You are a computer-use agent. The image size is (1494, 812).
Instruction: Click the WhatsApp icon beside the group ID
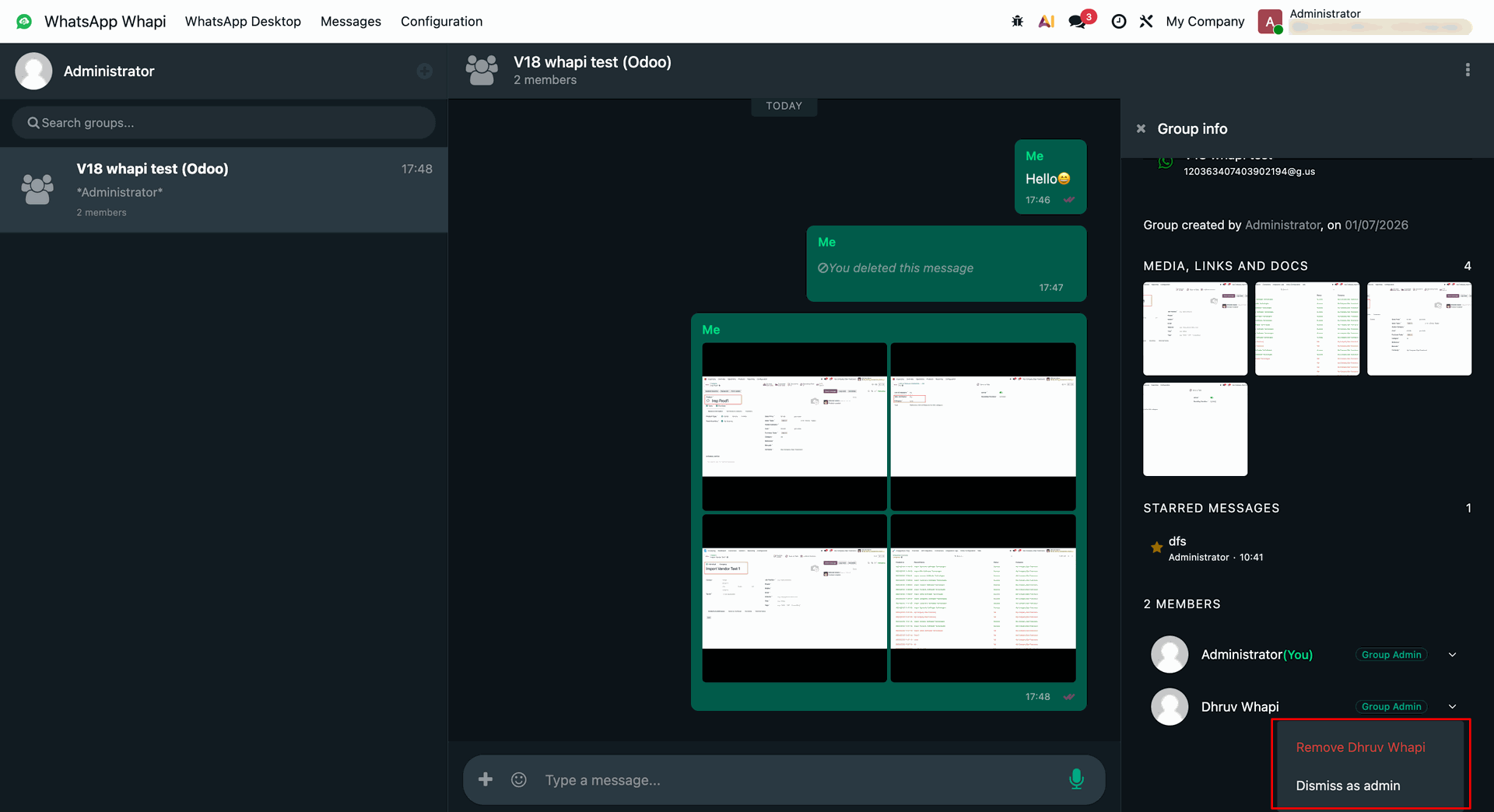[1165, 163]
